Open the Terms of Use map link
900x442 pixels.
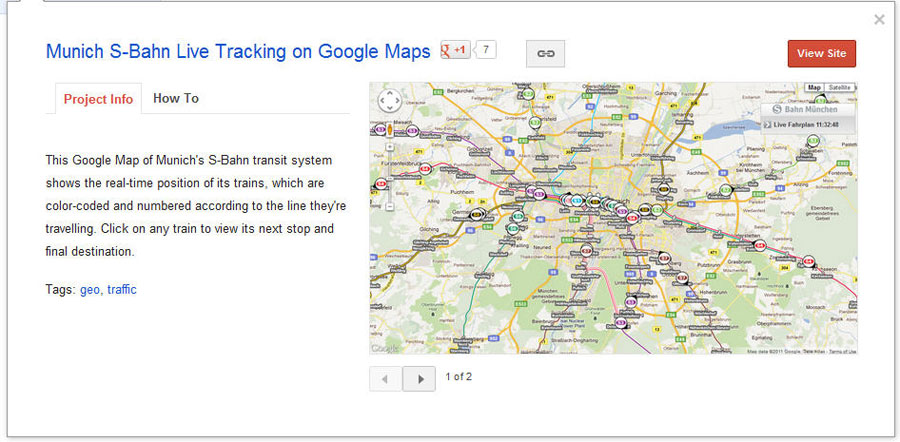pyautogui.click(x=843, y=351)
